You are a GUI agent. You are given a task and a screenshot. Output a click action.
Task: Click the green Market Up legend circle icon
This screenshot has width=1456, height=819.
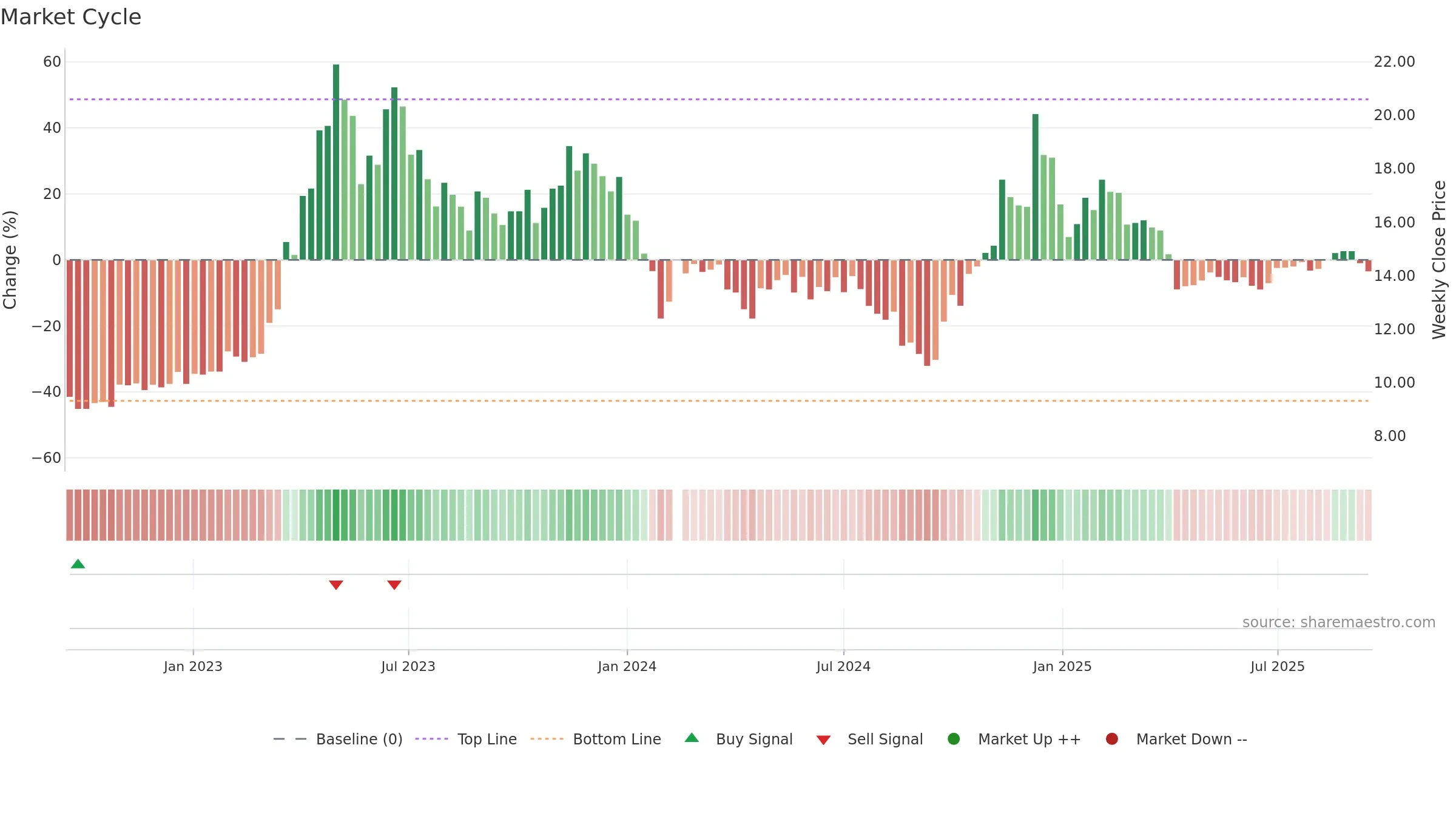[954, 739]
